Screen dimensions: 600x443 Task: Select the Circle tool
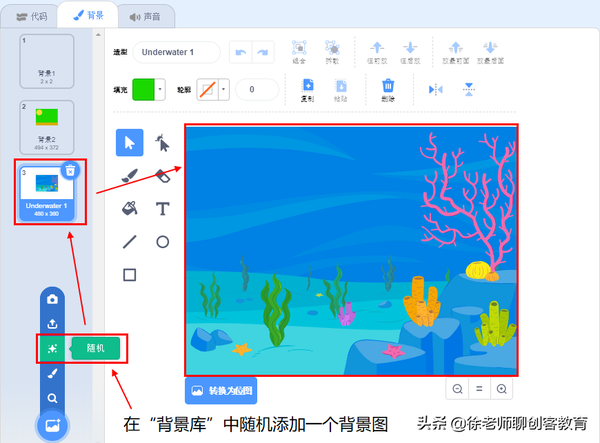[162, 241]
